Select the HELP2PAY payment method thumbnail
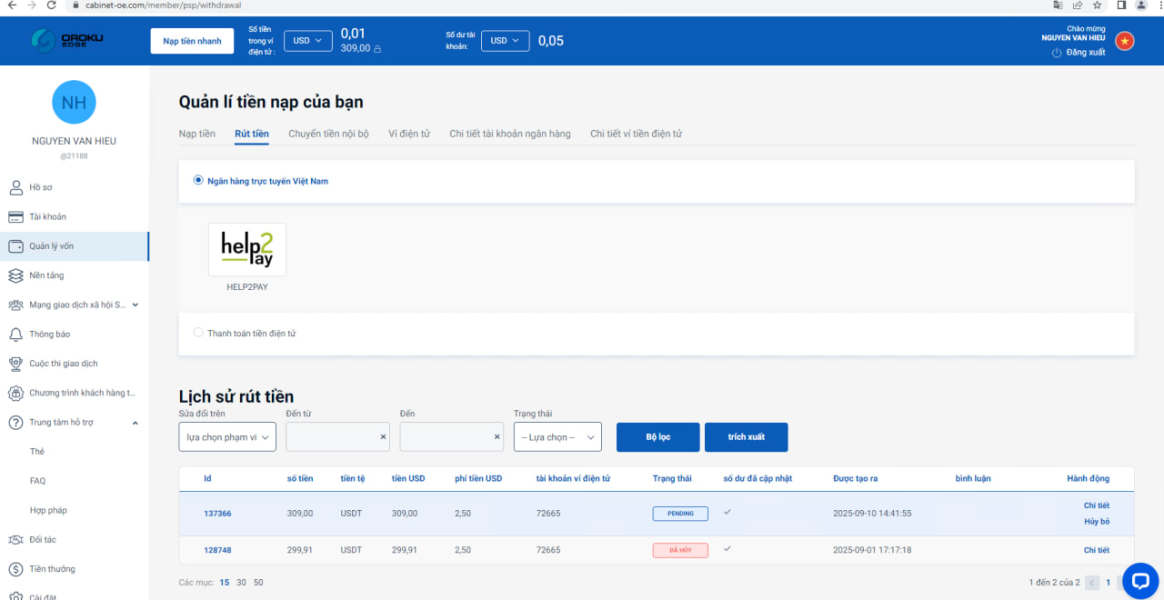This screenshot has width=1164, height=600. (247, 250)
